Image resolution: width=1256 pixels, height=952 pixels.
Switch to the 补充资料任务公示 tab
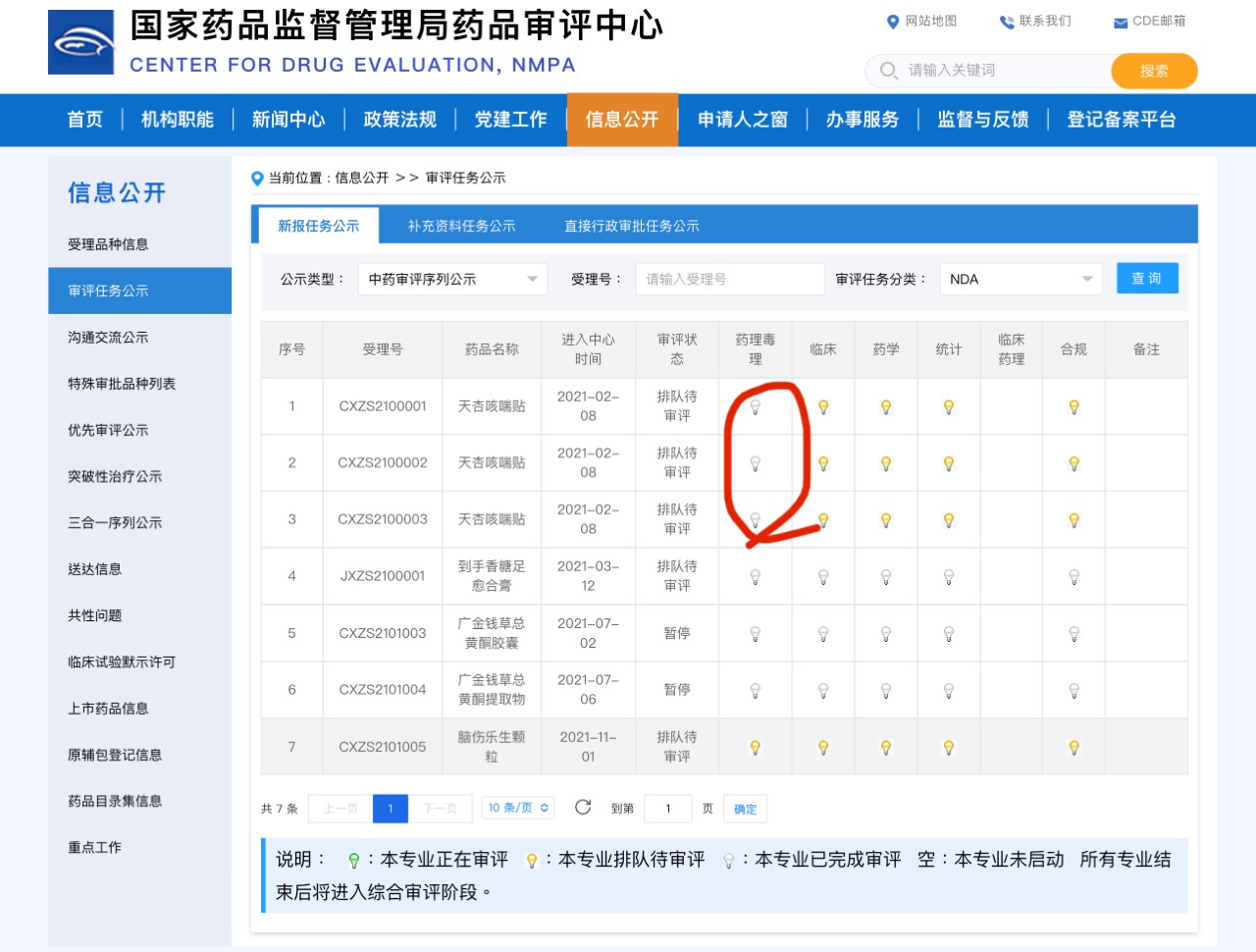(461, 226)
